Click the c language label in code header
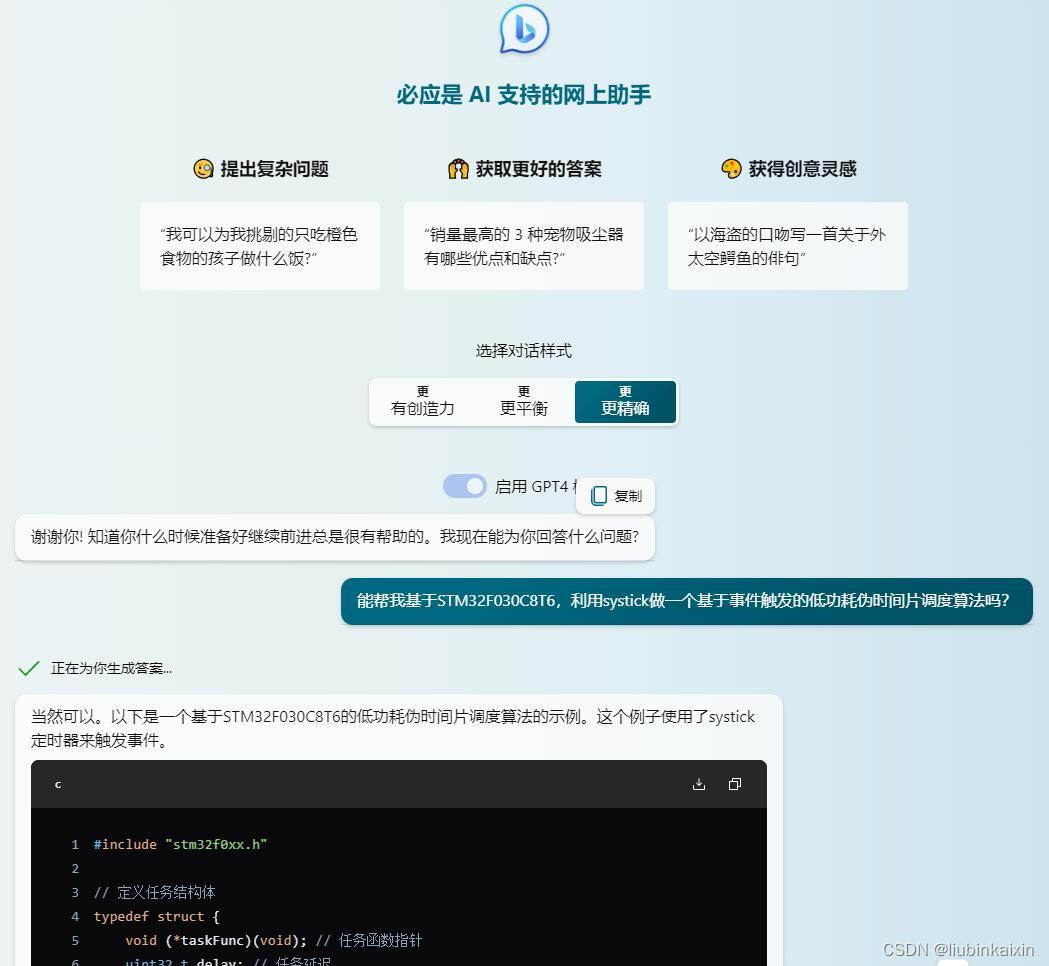The width and height of the screenshot is (1049, 966). click(58, 784)
